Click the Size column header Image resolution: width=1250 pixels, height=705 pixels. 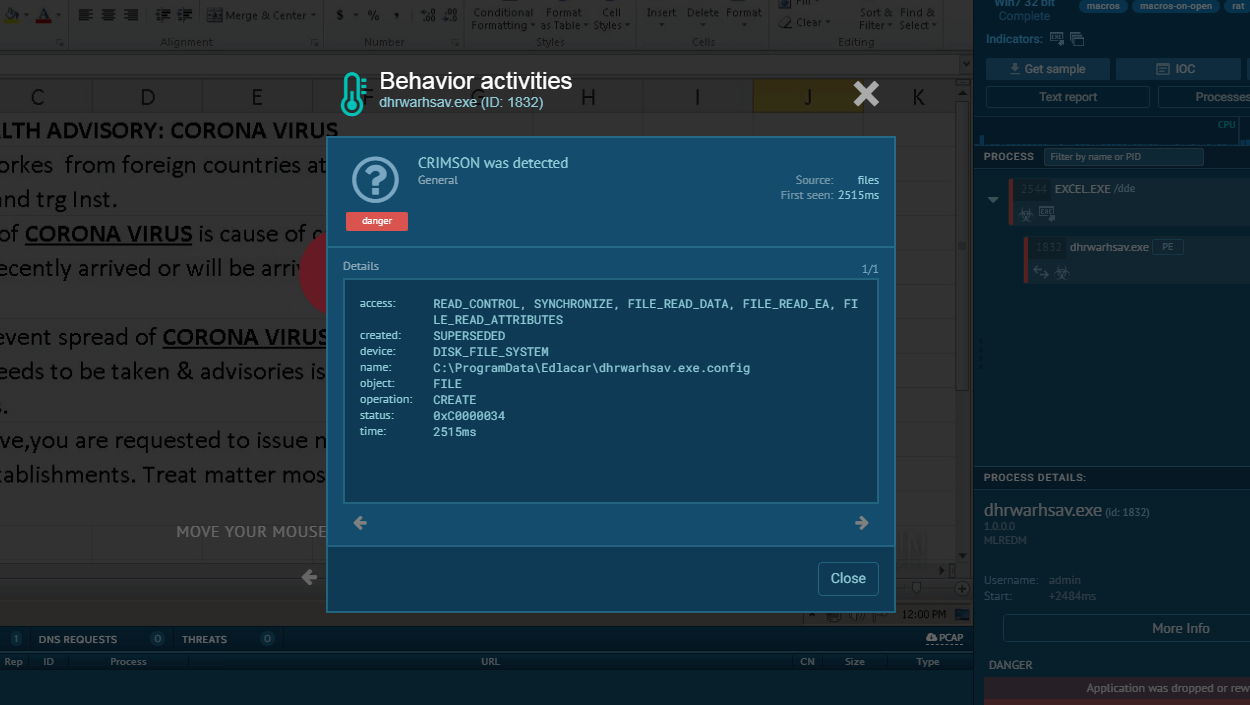(x=854, y=662)
